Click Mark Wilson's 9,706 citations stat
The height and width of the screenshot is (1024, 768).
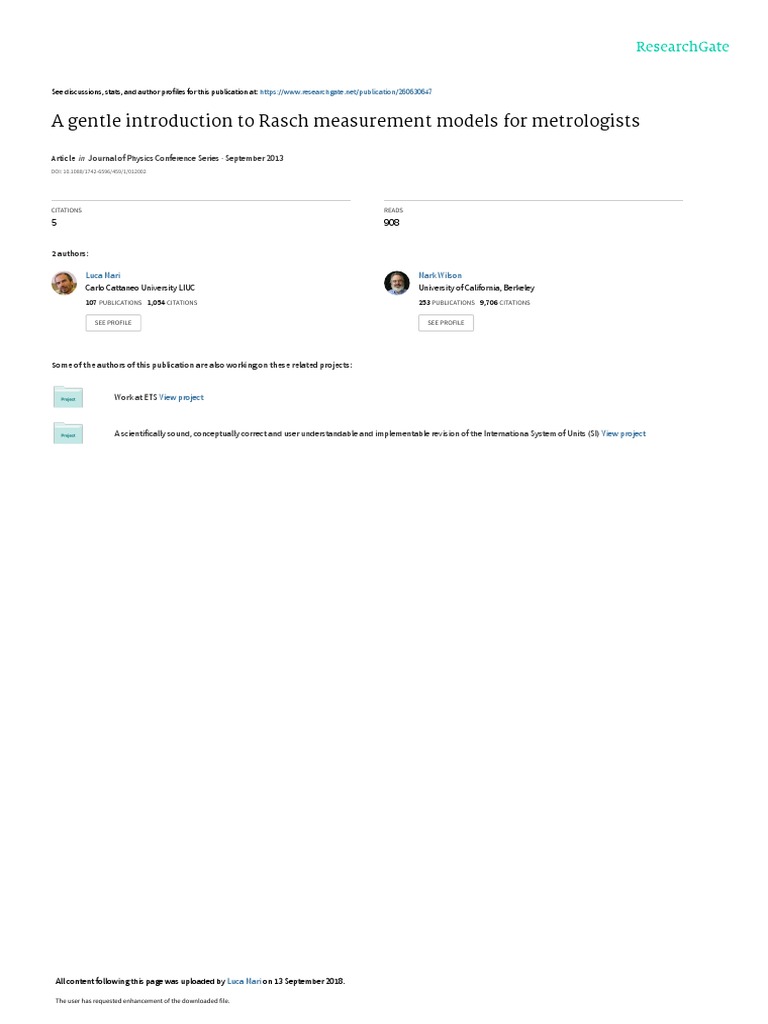[505, 303]
